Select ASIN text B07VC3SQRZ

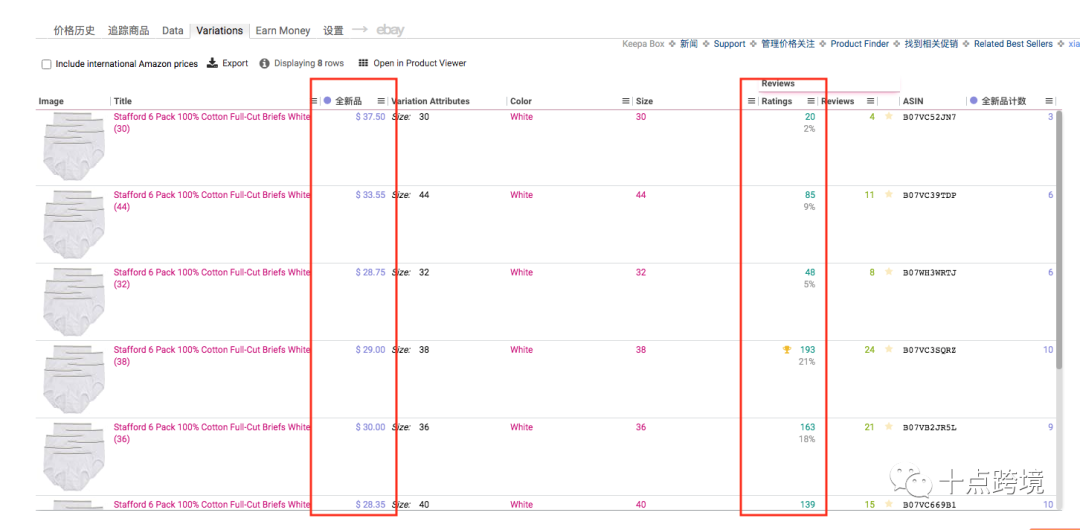[930, 350]
